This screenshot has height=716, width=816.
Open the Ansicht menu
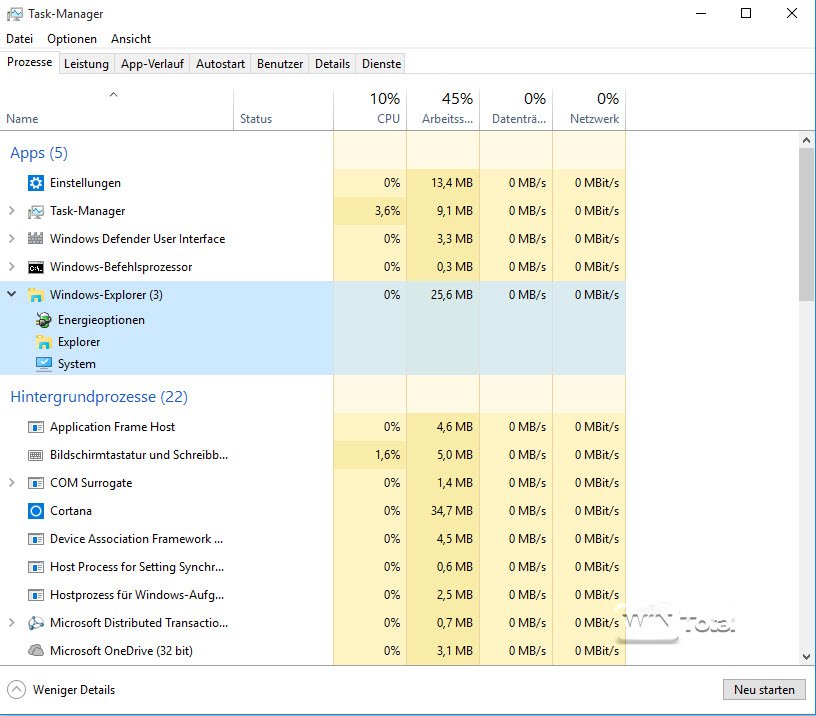[x=131, y=39]
